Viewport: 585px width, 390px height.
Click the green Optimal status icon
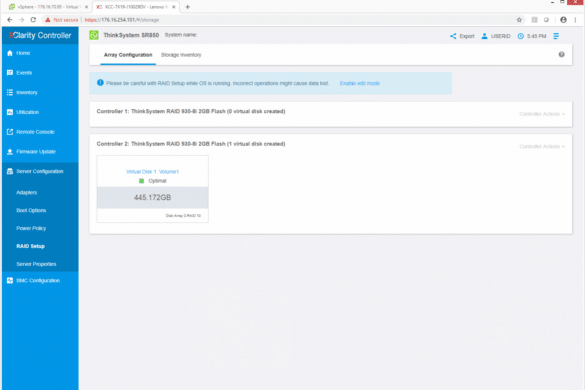(141, 181)
